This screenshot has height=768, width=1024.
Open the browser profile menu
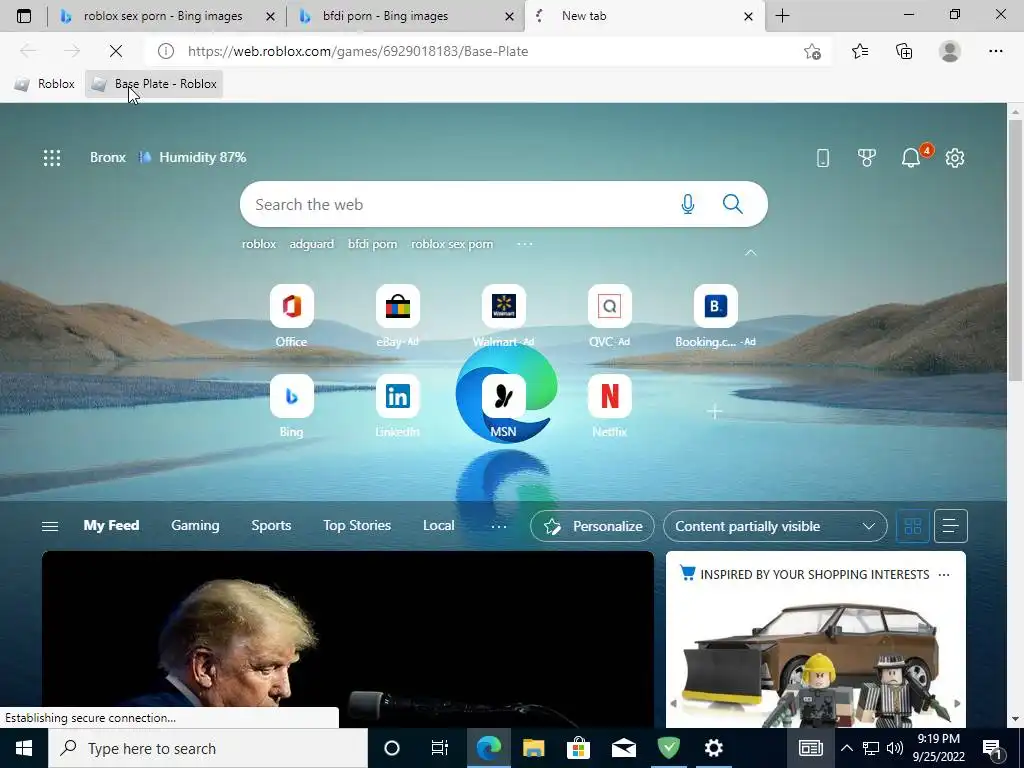tap(950, 51)
